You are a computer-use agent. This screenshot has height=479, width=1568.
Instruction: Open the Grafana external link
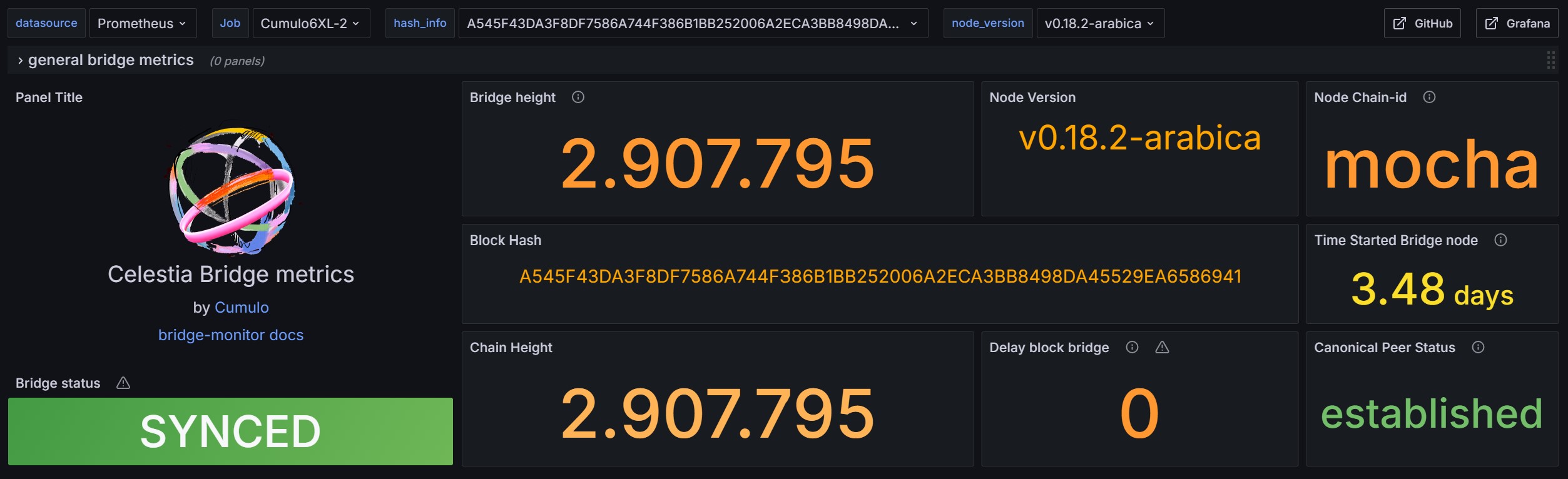1517,23
